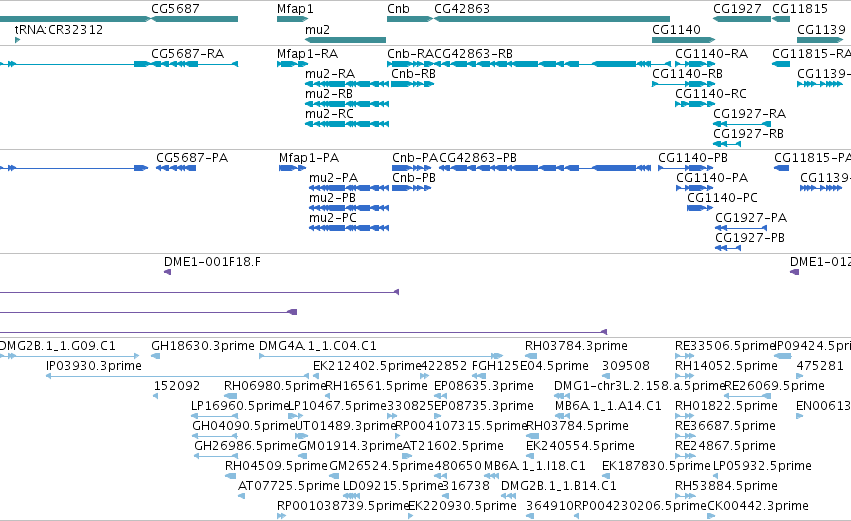Image resolution: width=851 pixels, height=521 pixels.
Task: Click the DMG4A.1_1.C04.C1 EST label
Action: click(x=317, y=346)
